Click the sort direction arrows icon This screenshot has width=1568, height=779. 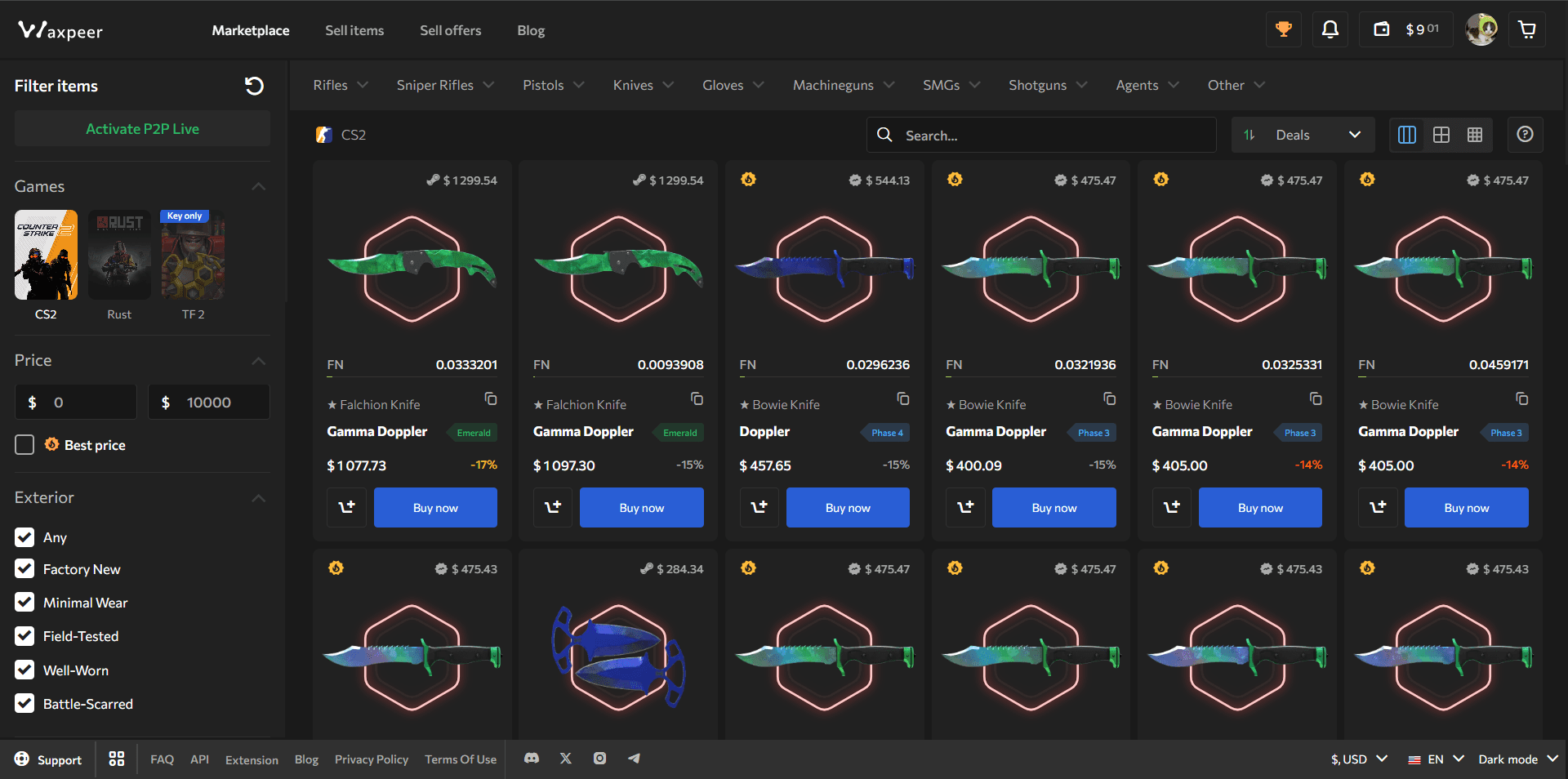pyautogui.click(x=1249, y=135)
